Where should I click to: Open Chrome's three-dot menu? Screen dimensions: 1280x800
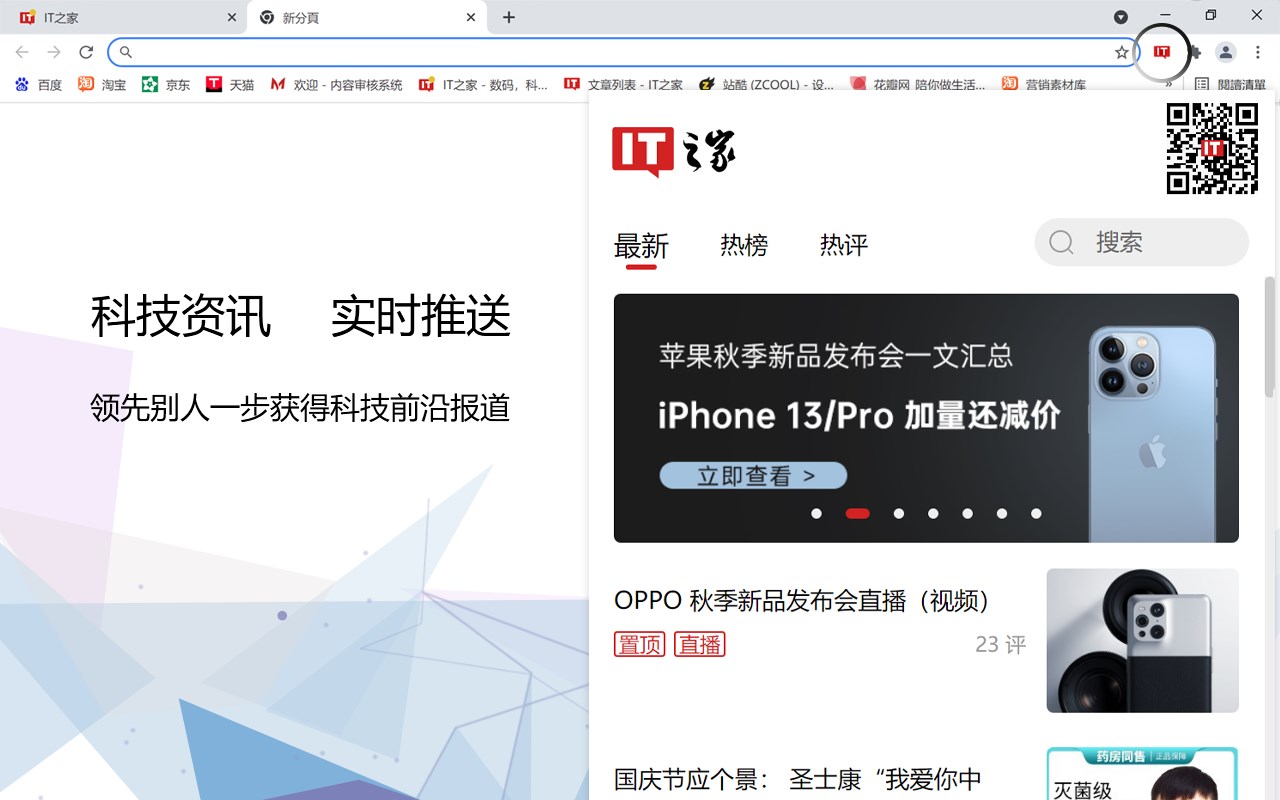point(1258,52)
